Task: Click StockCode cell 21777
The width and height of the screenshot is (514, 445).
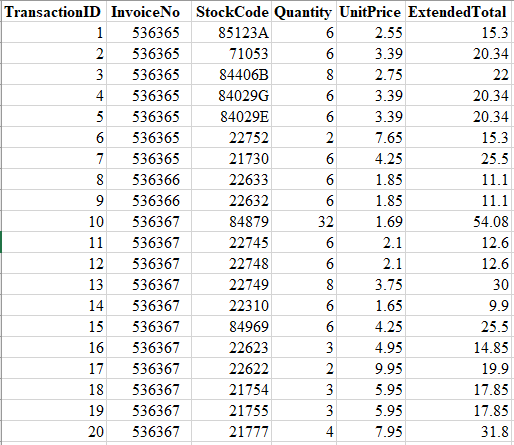Action: click(x=232, y=432)
